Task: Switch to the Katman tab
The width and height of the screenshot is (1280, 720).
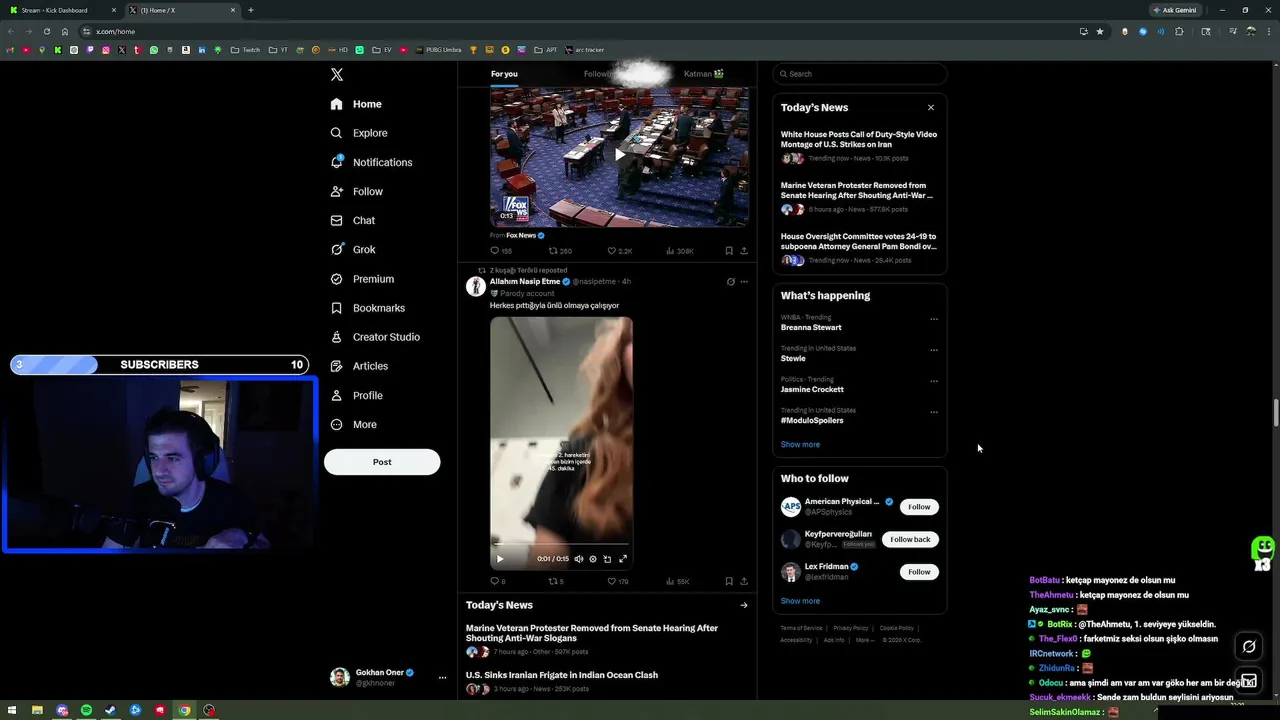Action: point(703,74)
